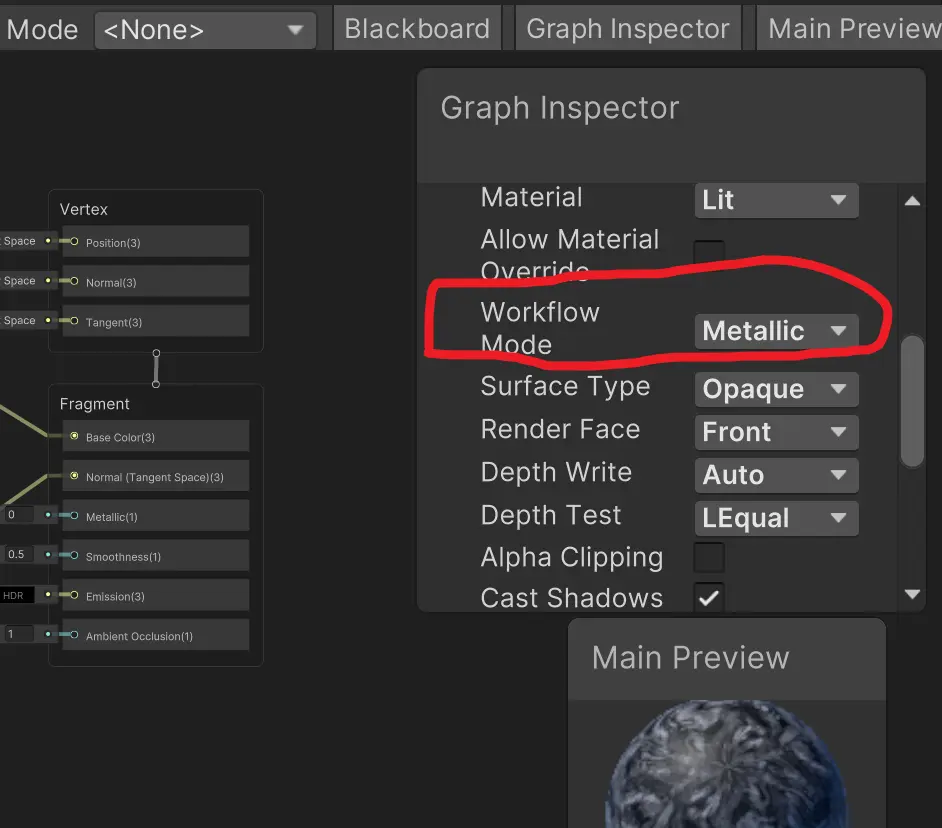Toggle the Blackboard panel button
Image resolution: width=942 pixels, height=828 pixels.
[418, 29]
